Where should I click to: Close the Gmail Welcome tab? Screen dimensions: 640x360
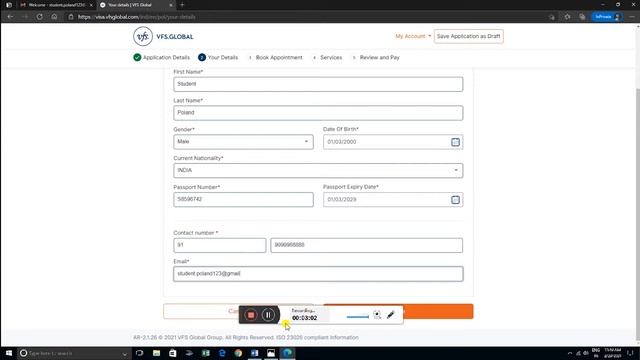tap(91, 5)
